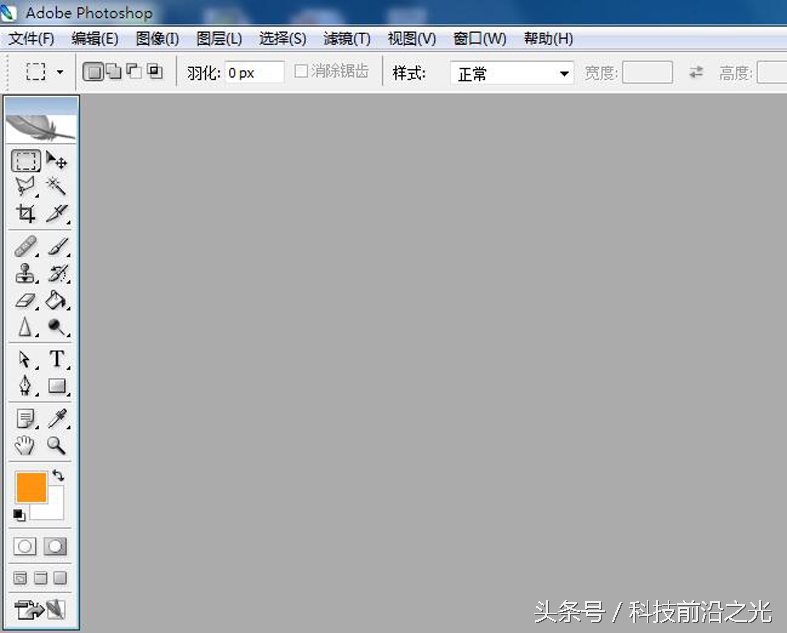Switch to Quick Mask mode
The height and width of the screenshot is (633, 787).
pyautogui.click(x=55, y=546)
